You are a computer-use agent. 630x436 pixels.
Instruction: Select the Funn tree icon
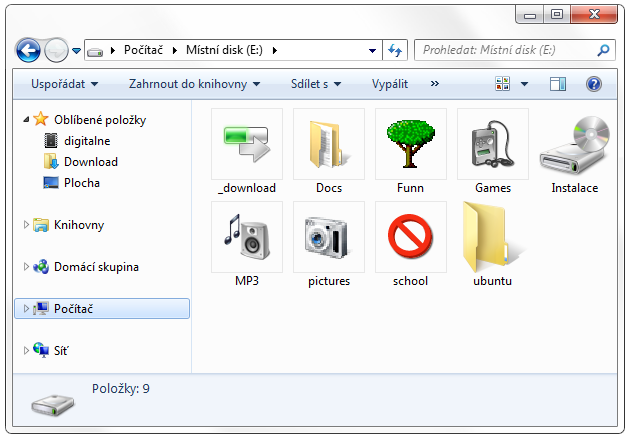(411, 144)
